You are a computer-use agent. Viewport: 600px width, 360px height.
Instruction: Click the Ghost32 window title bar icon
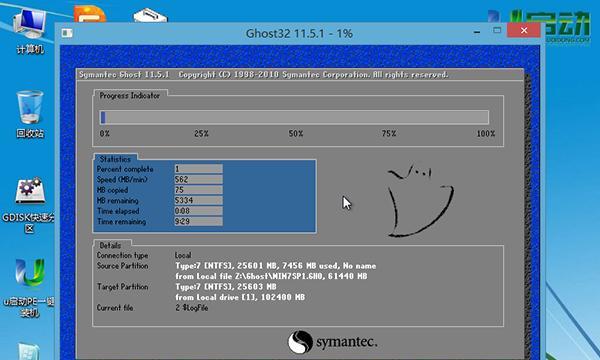coord(67,33)
